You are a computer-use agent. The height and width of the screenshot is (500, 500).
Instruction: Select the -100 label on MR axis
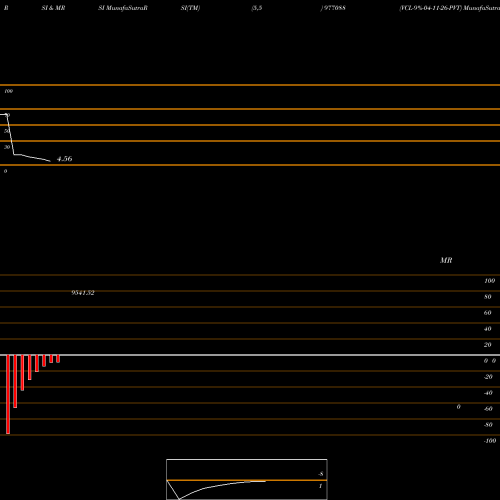[490, 441]
